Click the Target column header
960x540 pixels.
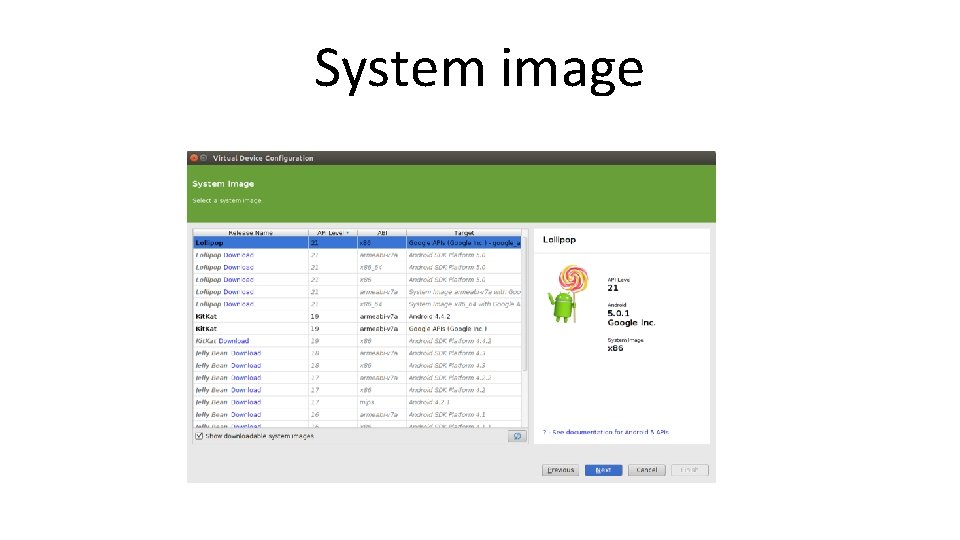pos(464,233)
